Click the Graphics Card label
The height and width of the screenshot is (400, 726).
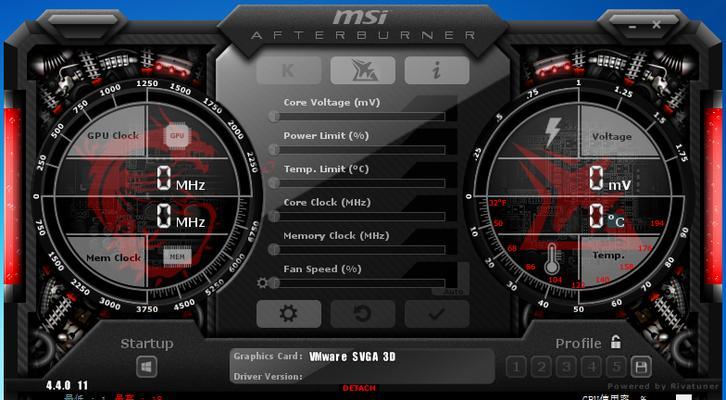(268, 356)
